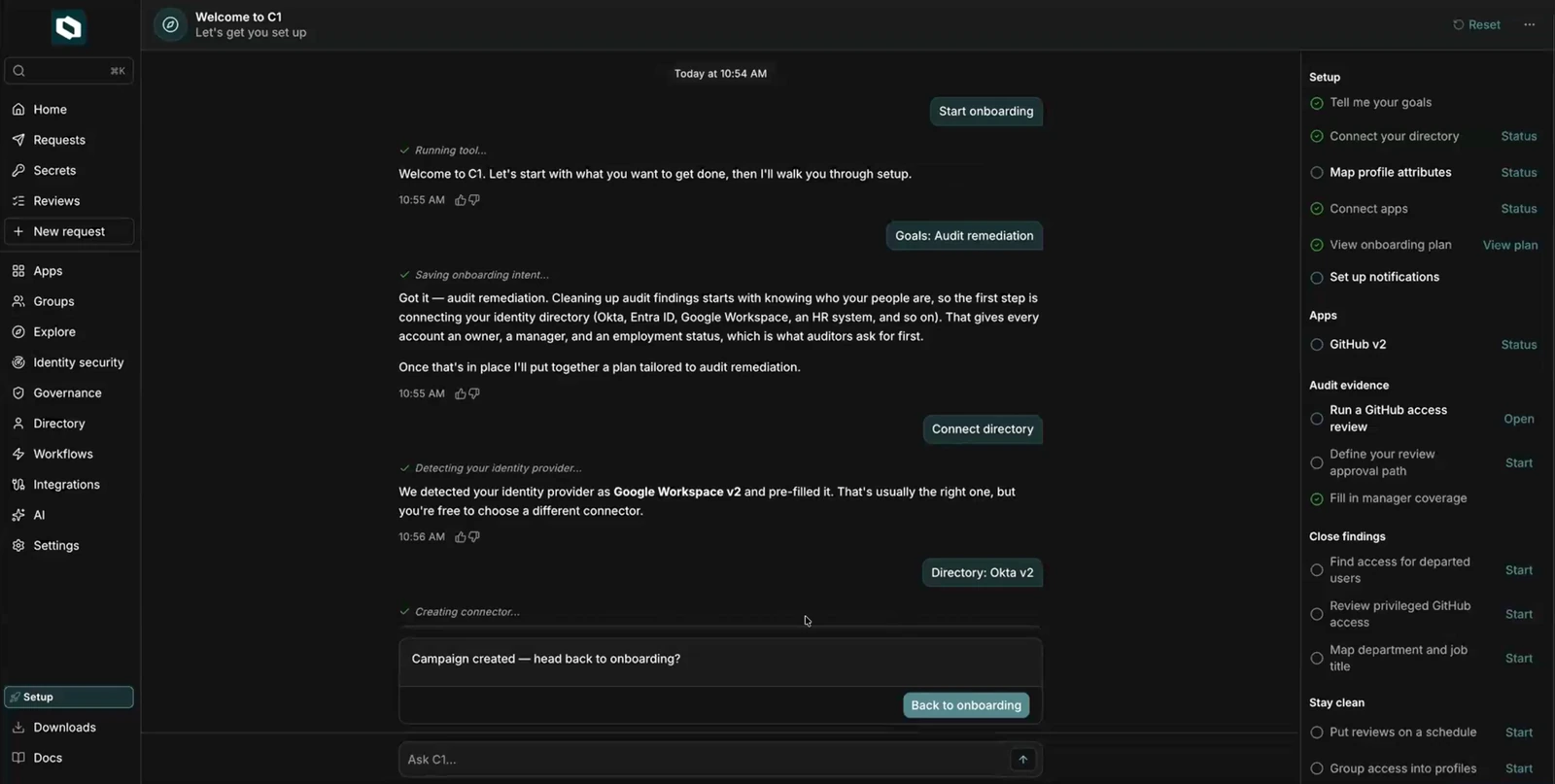
Task: Click the Directory person icon
Action: (x=18, y=424)
